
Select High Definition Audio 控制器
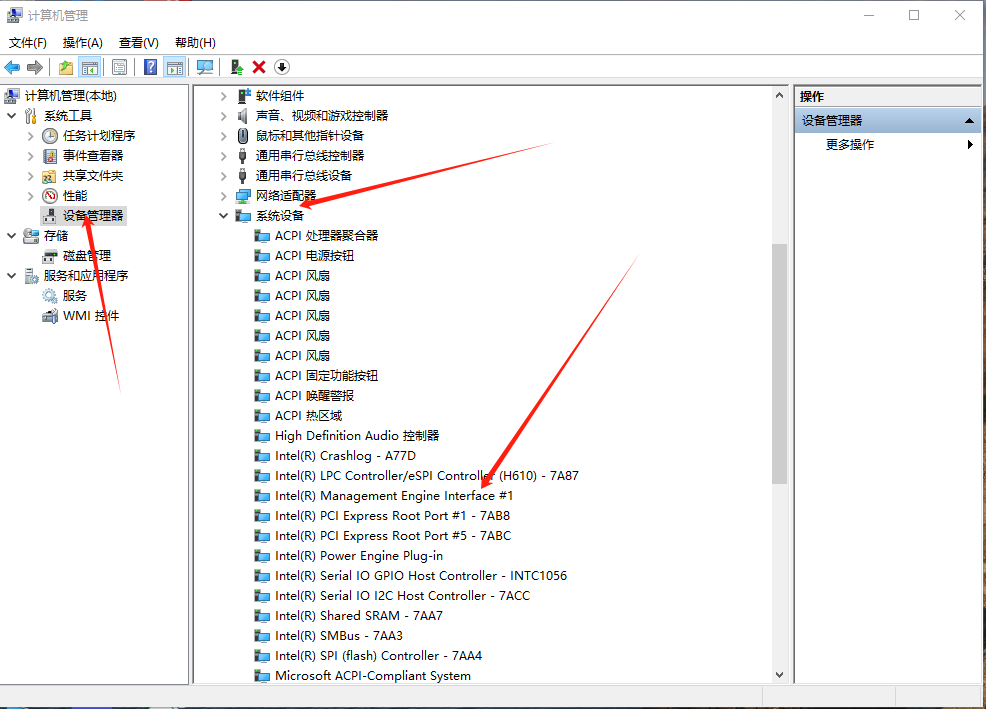[357, 436]
